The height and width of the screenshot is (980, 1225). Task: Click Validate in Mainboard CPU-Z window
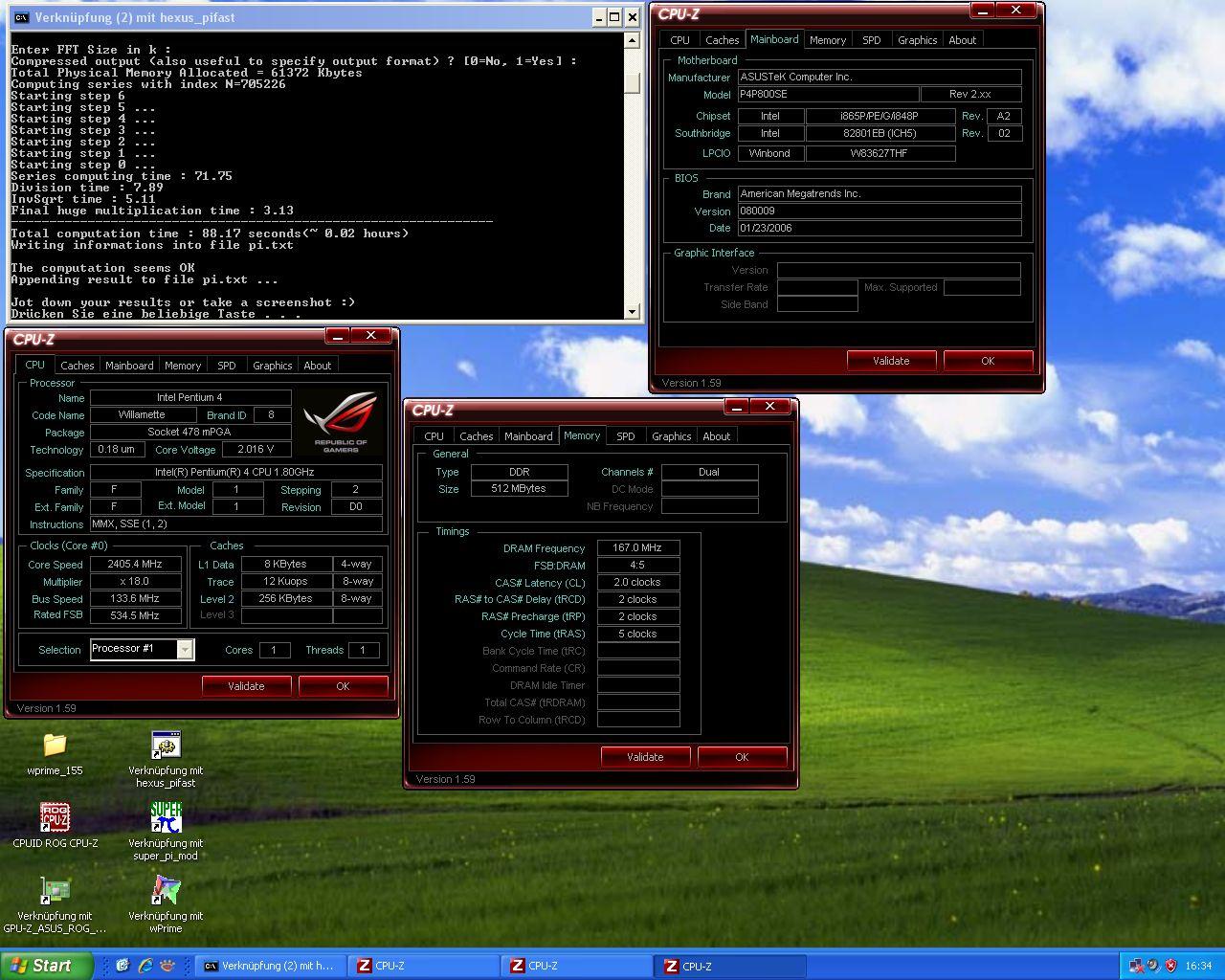pyautogui.click(x=891, y=361)
